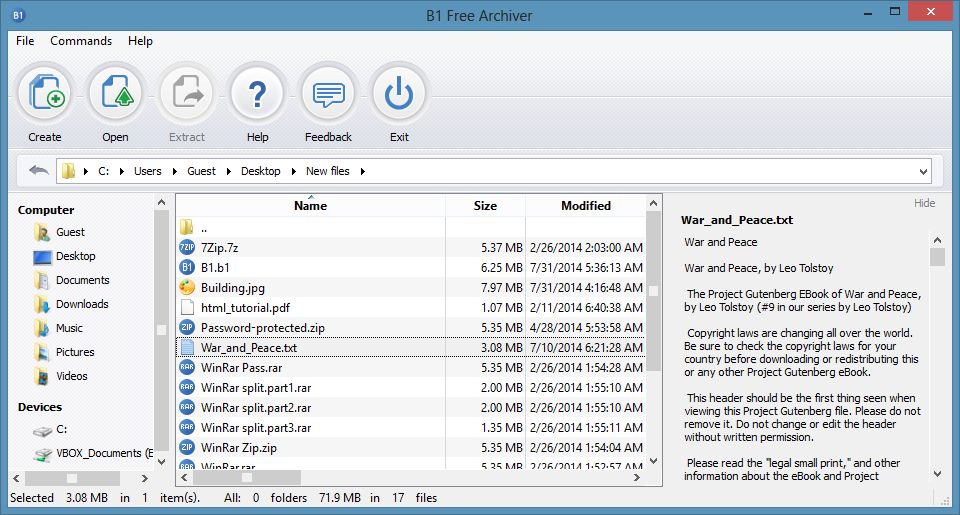
Task: Click the file list horizontal scrollbar thumb
Action: [x=247, y=477]
